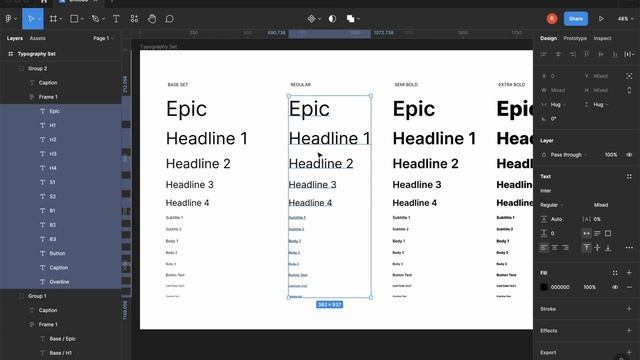The image size is (640, 360).
Task: Click the Align vertical centers icon
Action: [x=601, y=54]
